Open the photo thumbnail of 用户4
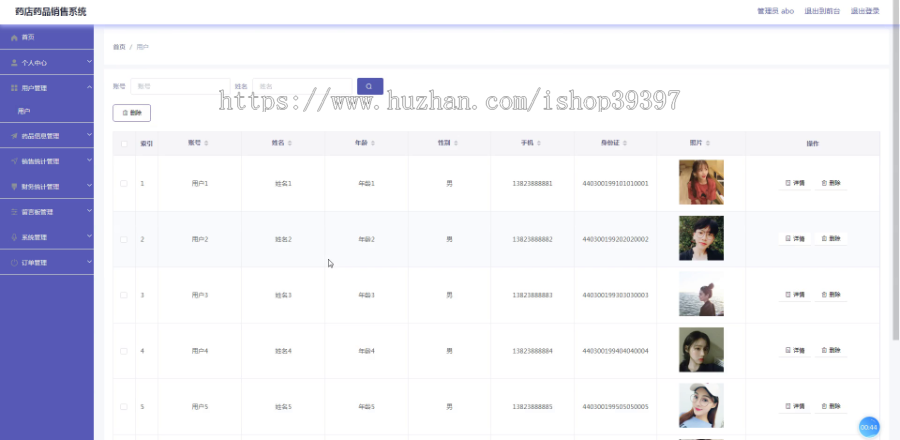 point(701,350)
